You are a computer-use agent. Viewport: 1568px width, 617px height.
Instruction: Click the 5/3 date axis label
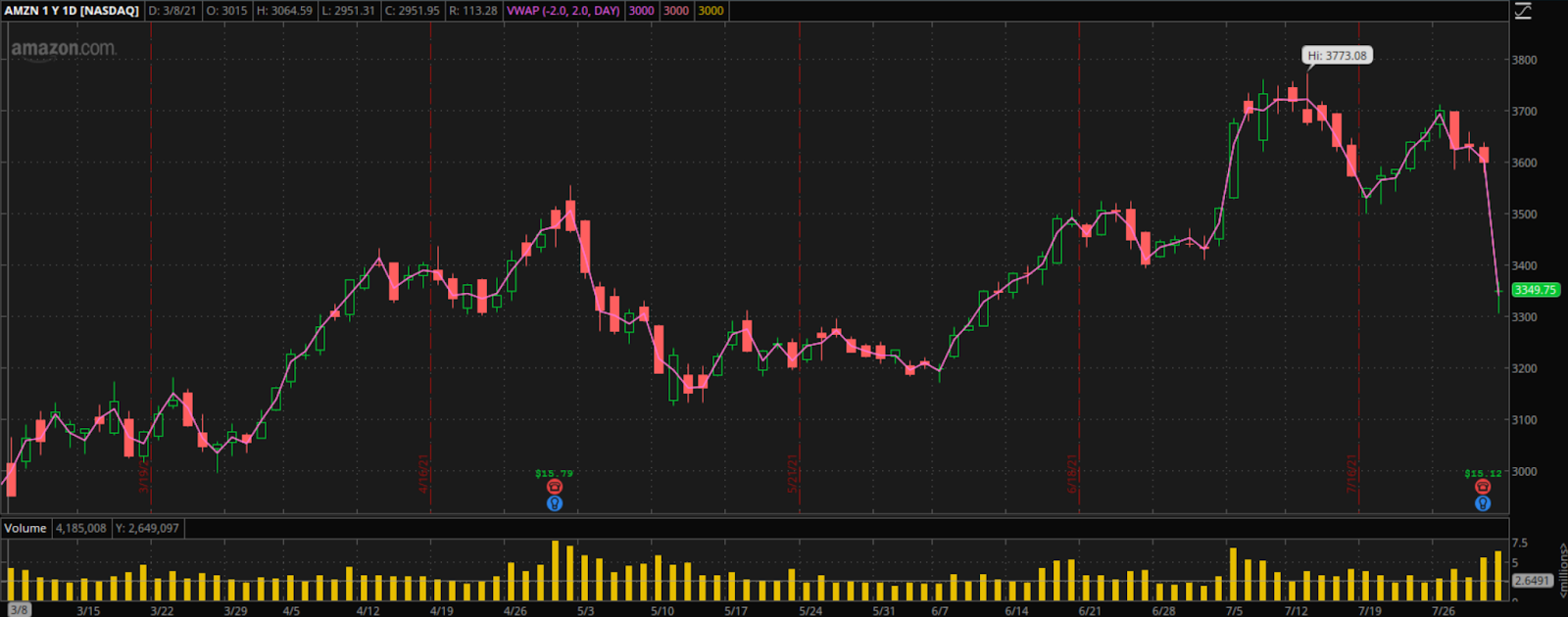point(585,610)
